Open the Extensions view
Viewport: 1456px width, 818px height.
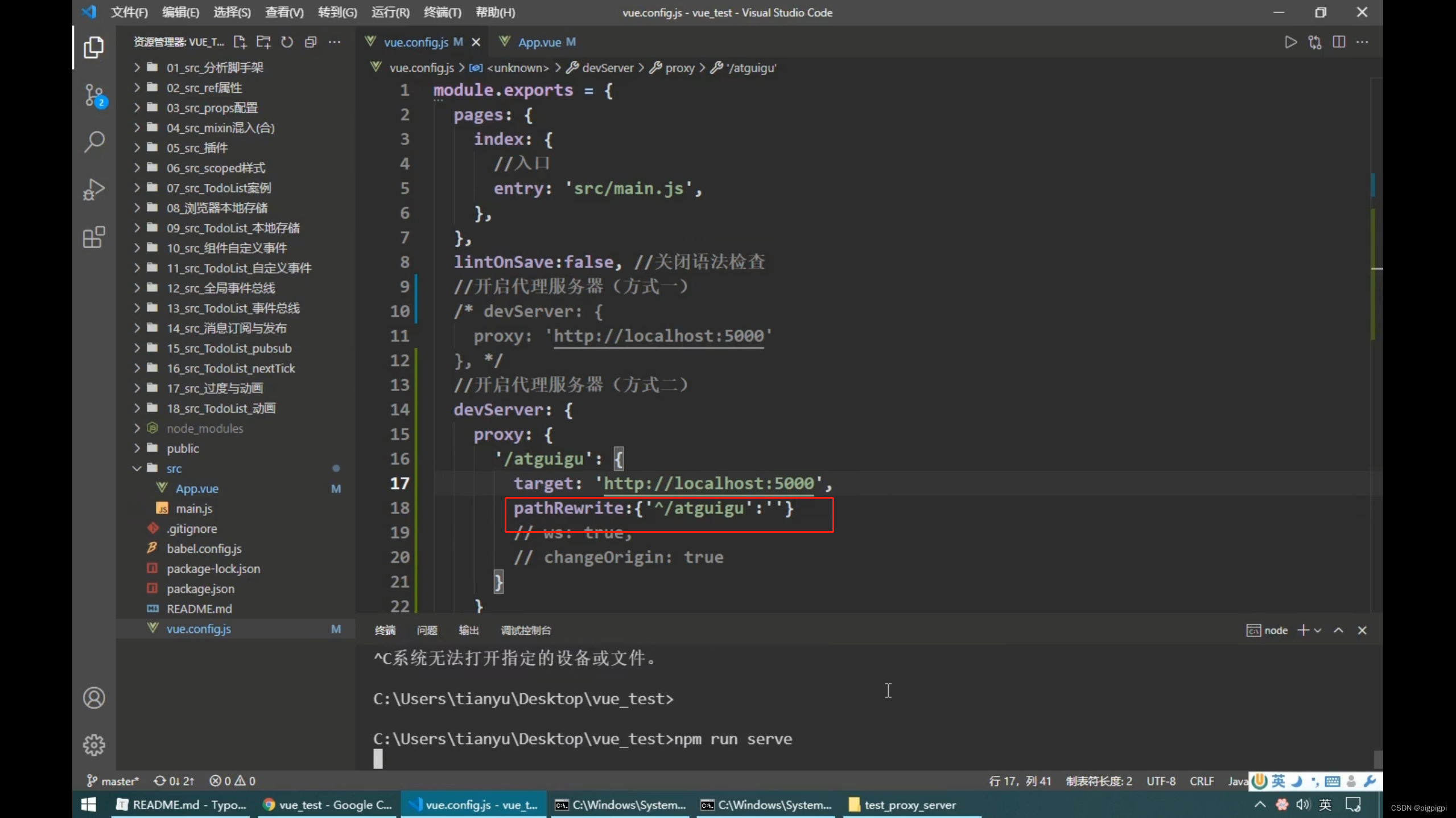tap(94, 237)
